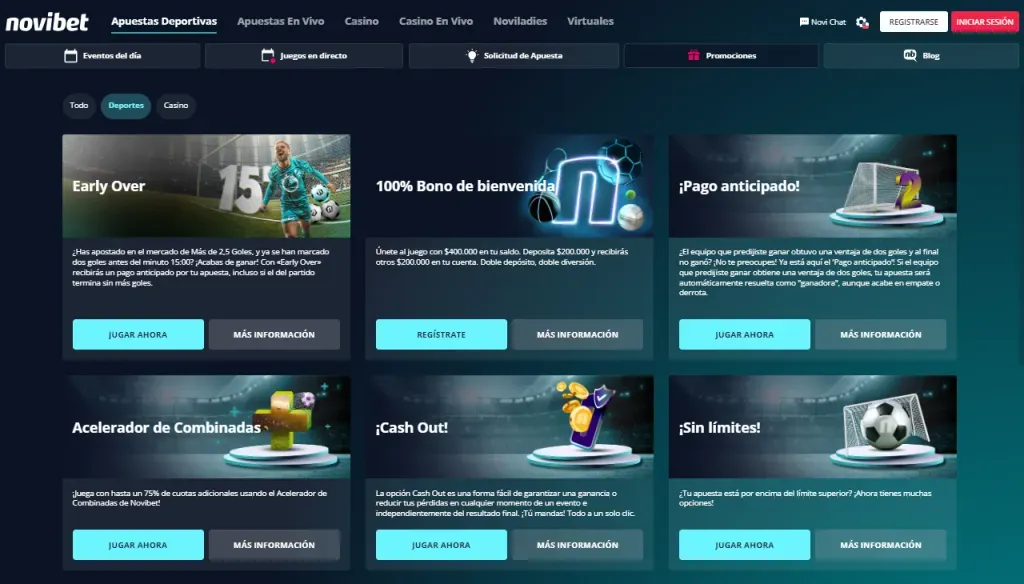
Task: Switch to Casino En Vivo tab
Action: [436, 21]
